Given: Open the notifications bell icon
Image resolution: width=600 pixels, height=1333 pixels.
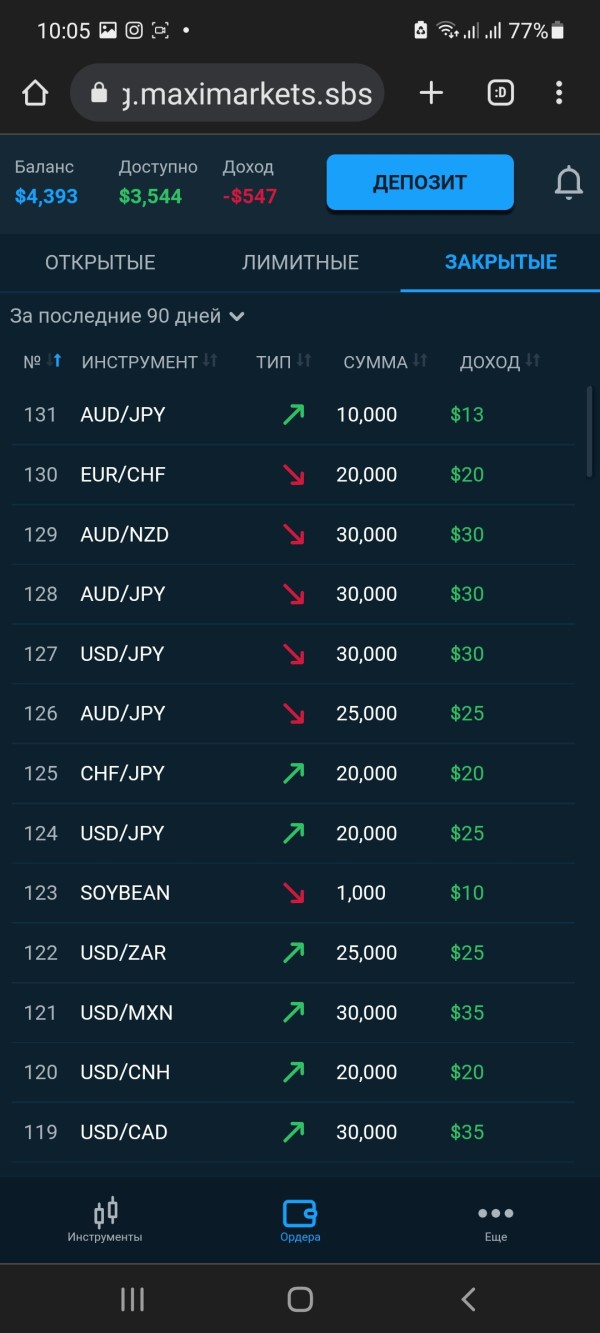Looking at the screenshot, I should pyautogui.click(x=569, y=182).
